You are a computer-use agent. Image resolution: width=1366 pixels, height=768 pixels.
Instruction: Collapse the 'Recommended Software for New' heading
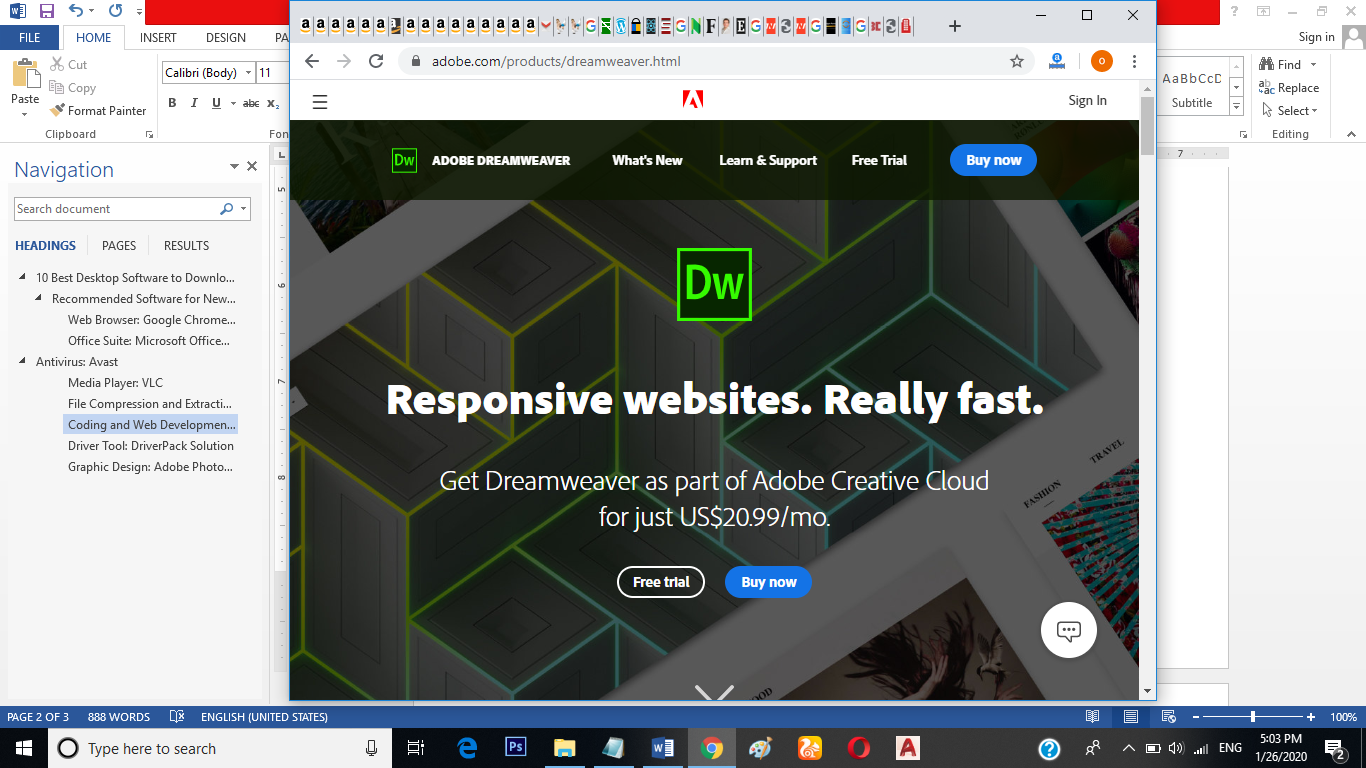tap(40, 299)
